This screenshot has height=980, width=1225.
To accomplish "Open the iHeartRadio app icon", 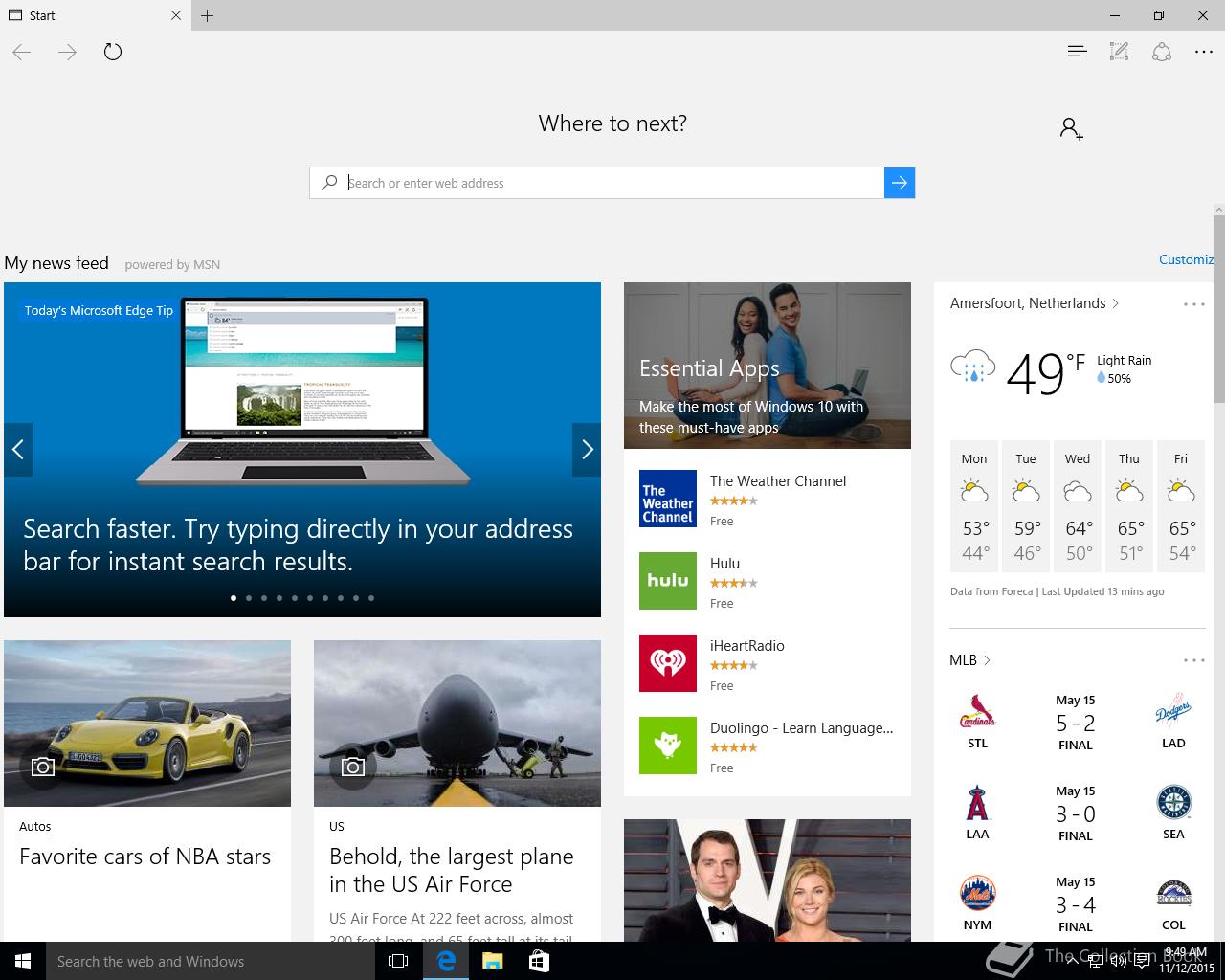I will click(x=668, y=663).
